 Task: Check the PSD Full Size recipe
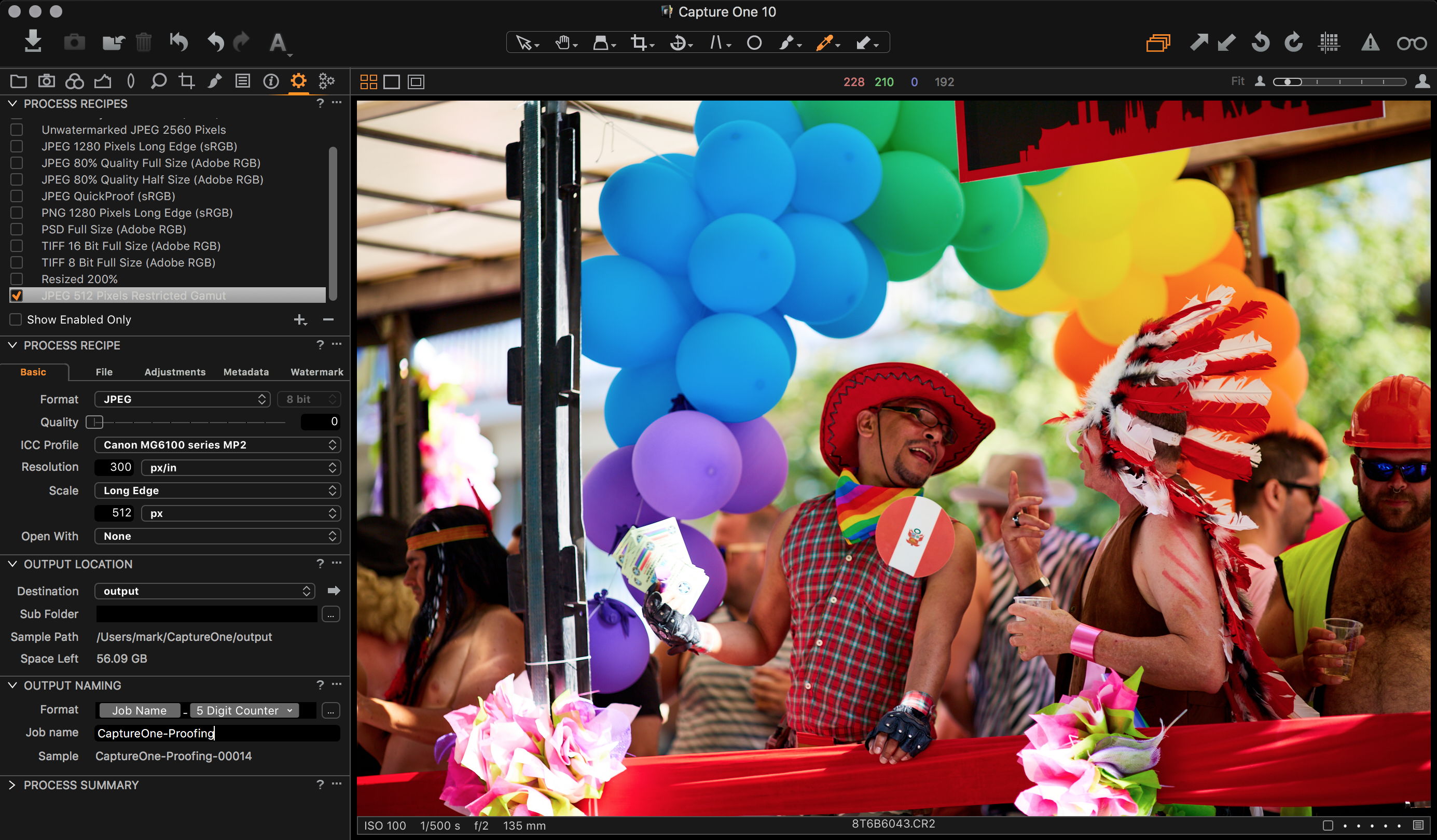tap(17, 229)
